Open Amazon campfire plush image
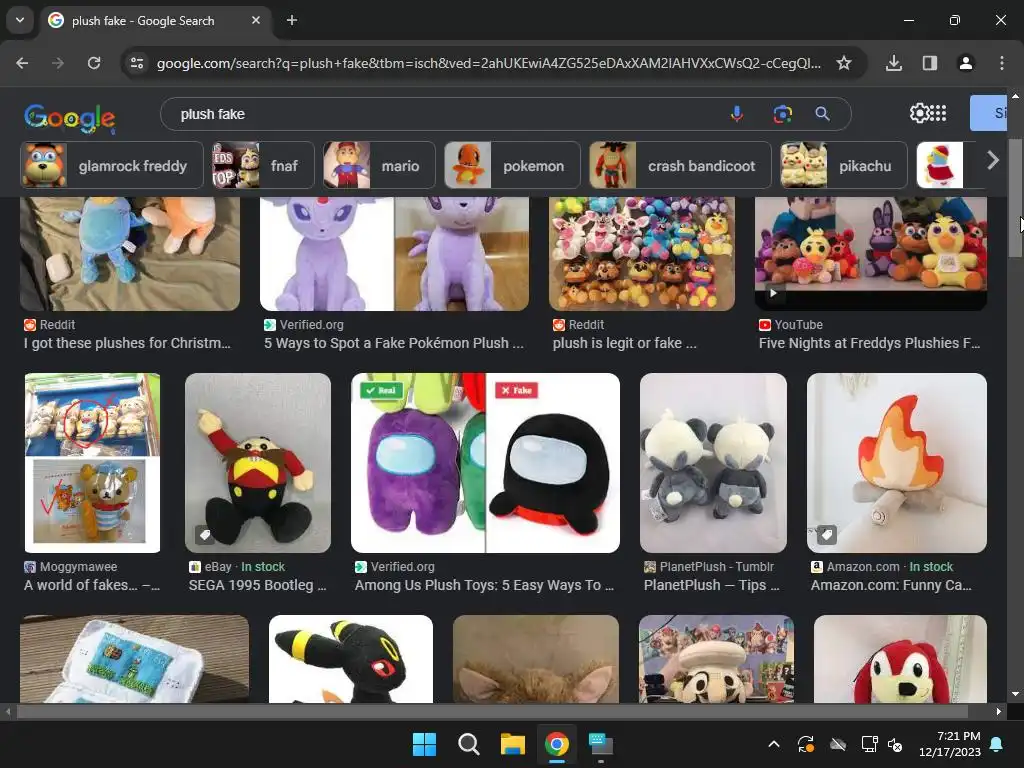 click(897, 463)
